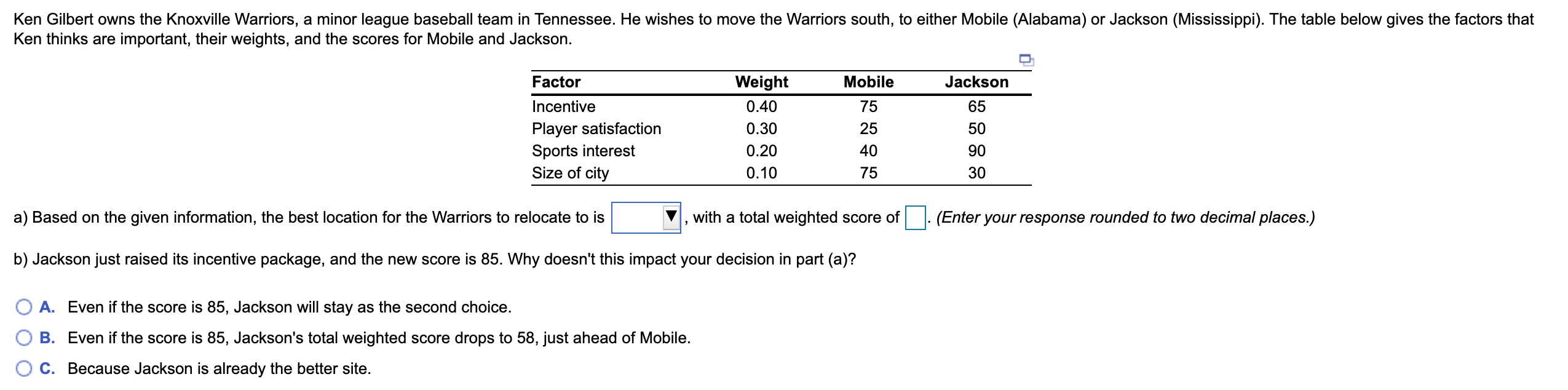The width and height of the screenshot is (1568, 390).
Task: Select radio button A about Jackson staying second choice
Action: click(x=23, y=307)
